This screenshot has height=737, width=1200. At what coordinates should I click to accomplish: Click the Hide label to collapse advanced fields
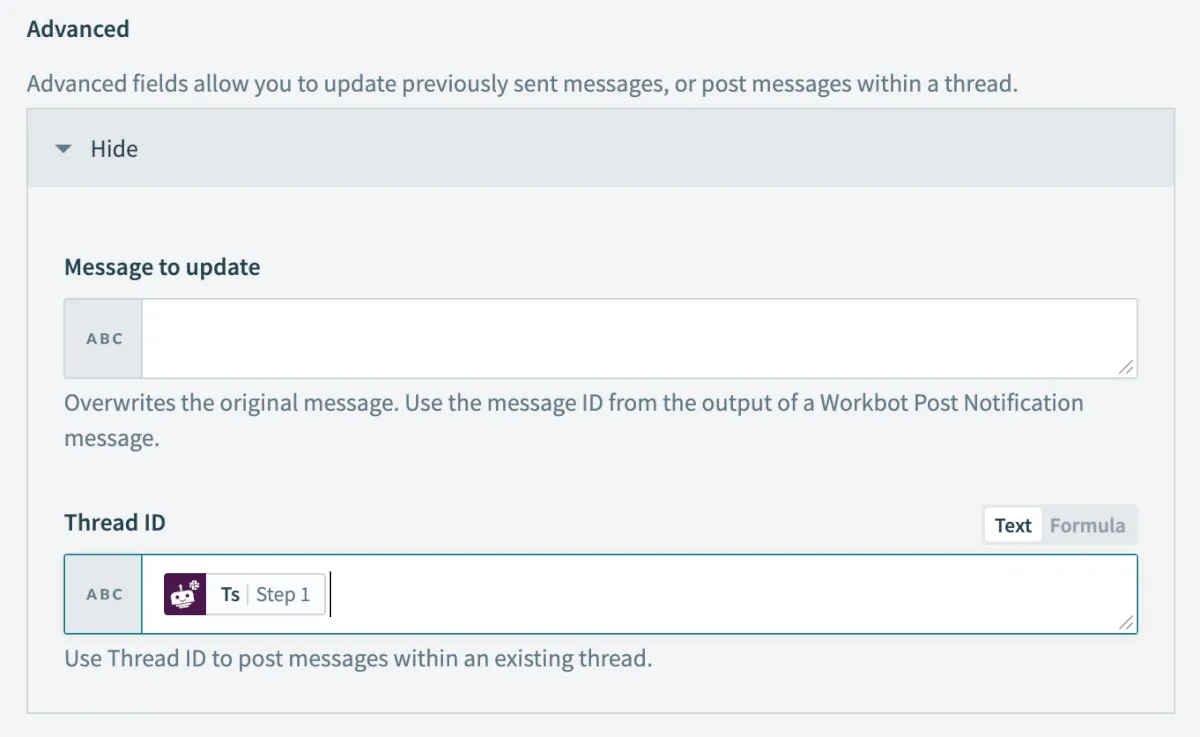(x=114, y=149)
